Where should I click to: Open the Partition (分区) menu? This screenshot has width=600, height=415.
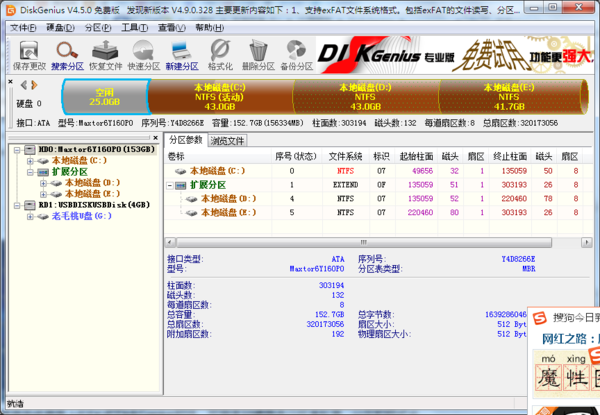tap(98, 28)
